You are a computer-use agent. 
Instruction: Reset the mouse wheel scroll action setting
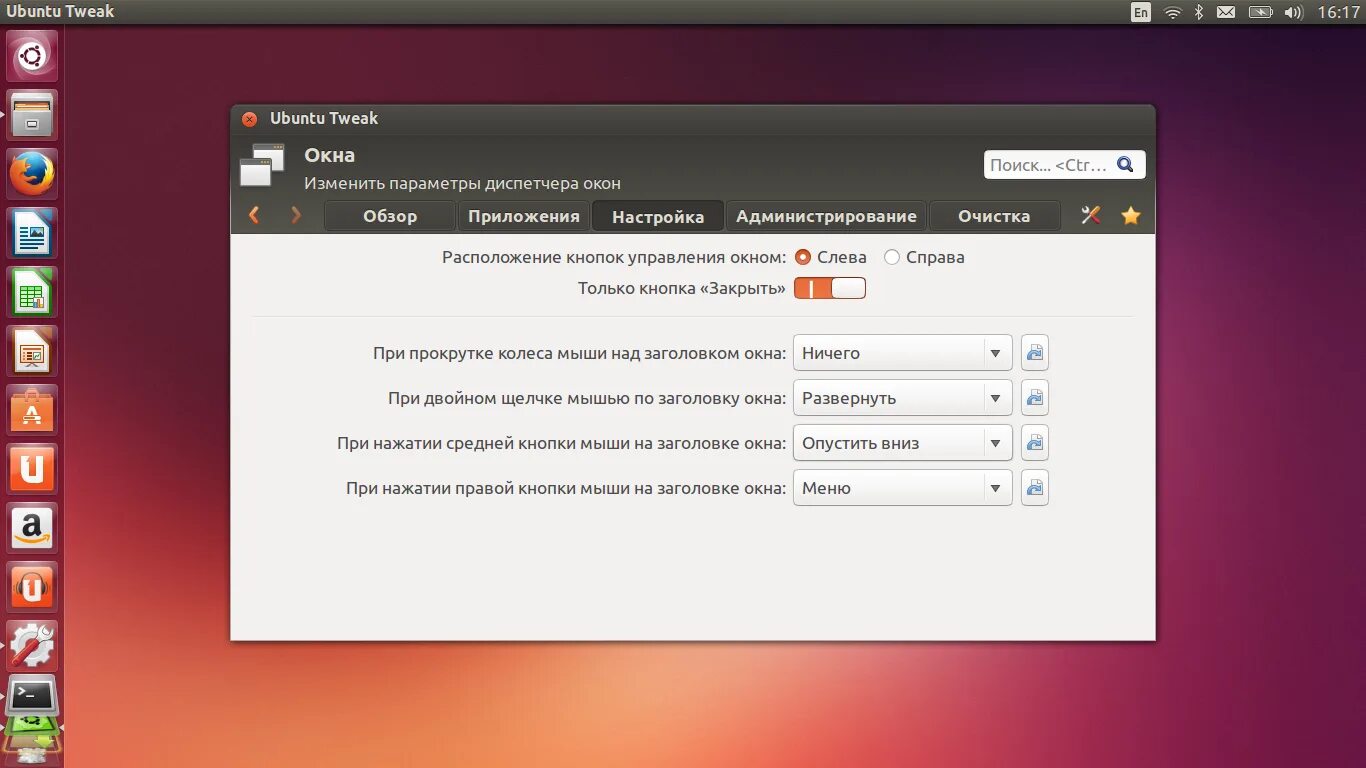coord(1035,353)
